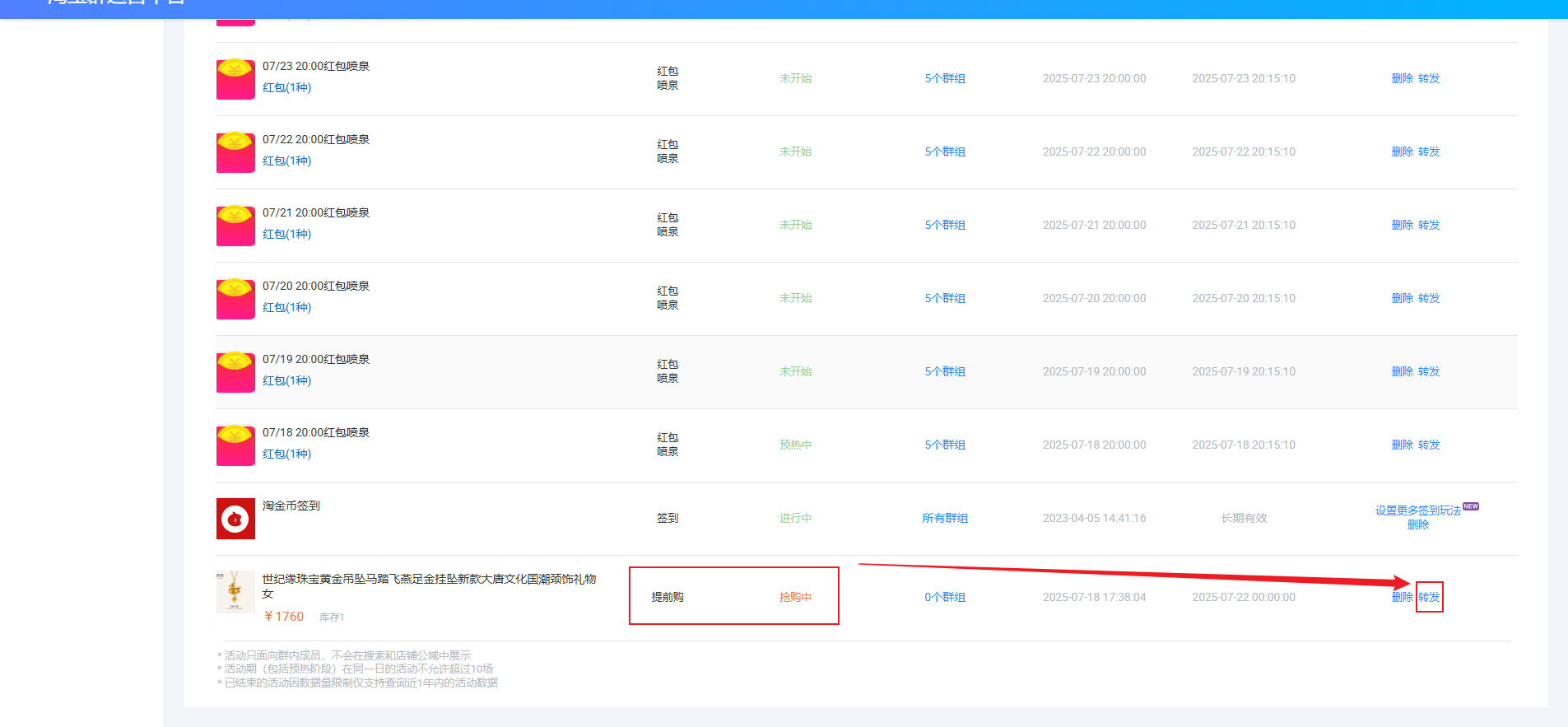Open 红包(1种) link under 07/23 activity
The width and height of the screenshot is (1568, 727).
[x=286, y=87]
